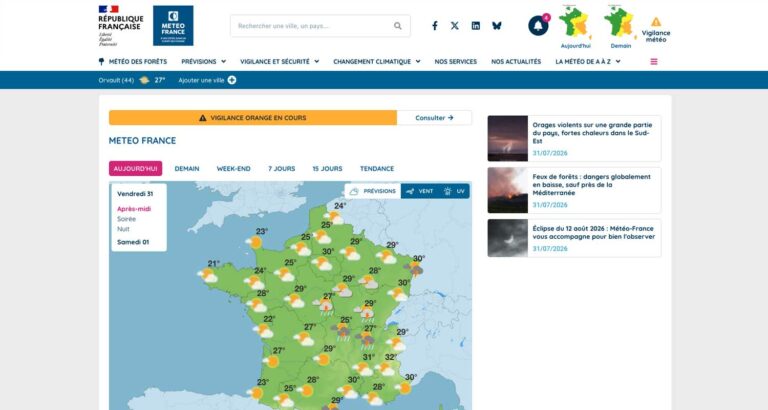Click the République Française logo
Screen dimensions: 768x410
coord(120,26)
